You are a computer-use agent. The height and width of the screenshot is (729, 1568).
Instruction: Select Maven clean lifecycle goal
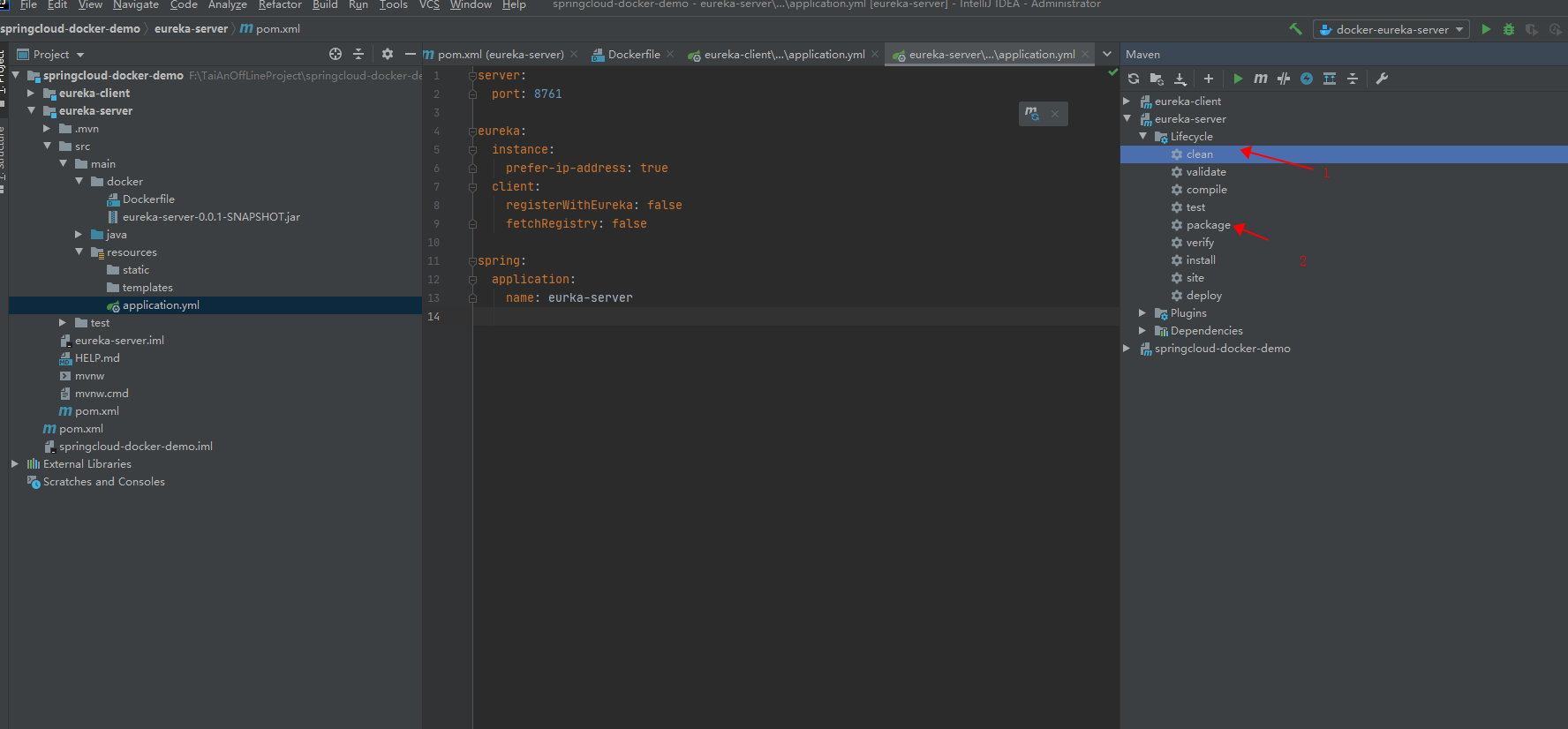click(1199, 154)
